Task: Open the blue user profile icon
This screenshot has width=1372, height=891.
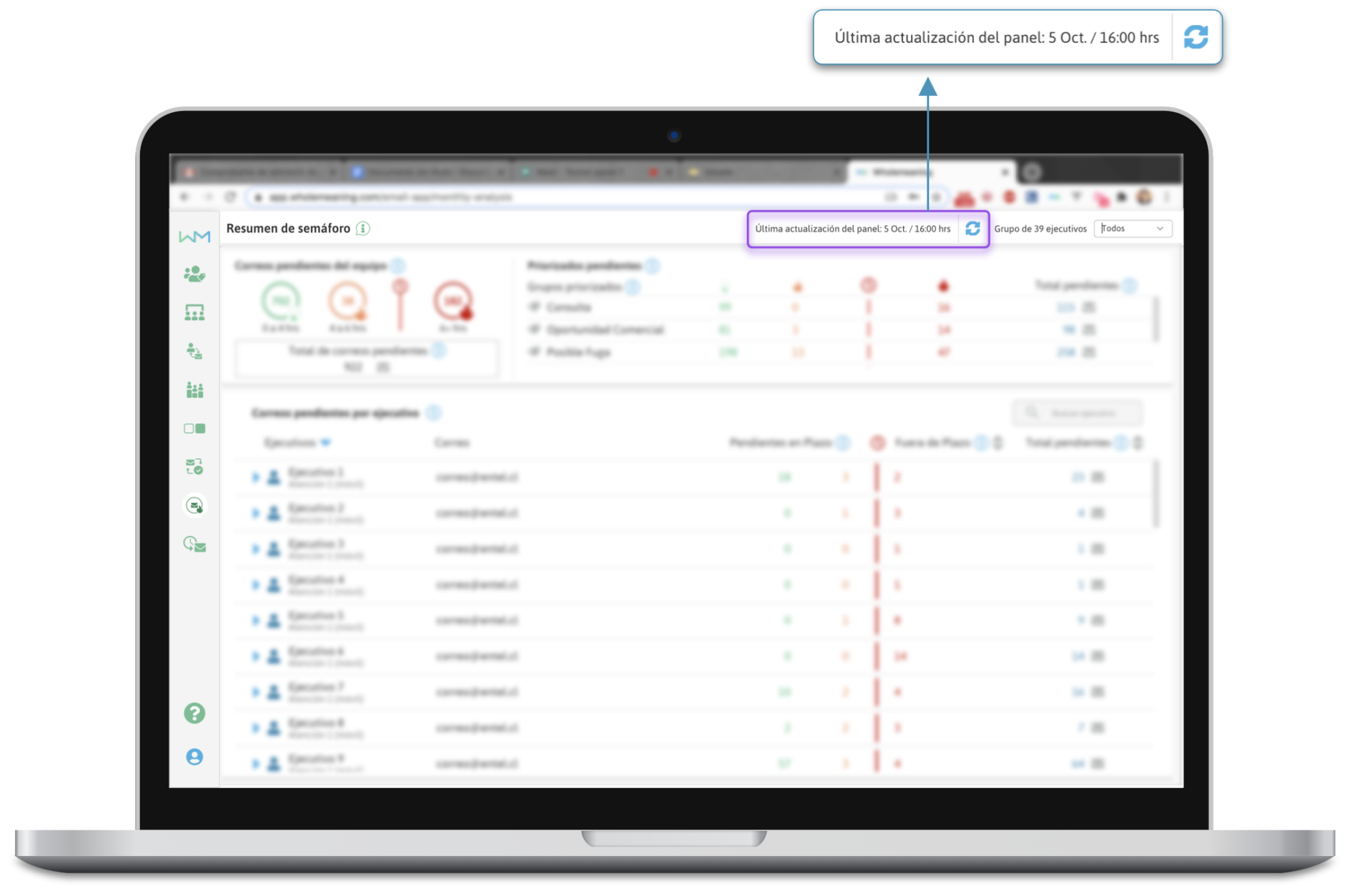Action: click(x=194, y=757)
